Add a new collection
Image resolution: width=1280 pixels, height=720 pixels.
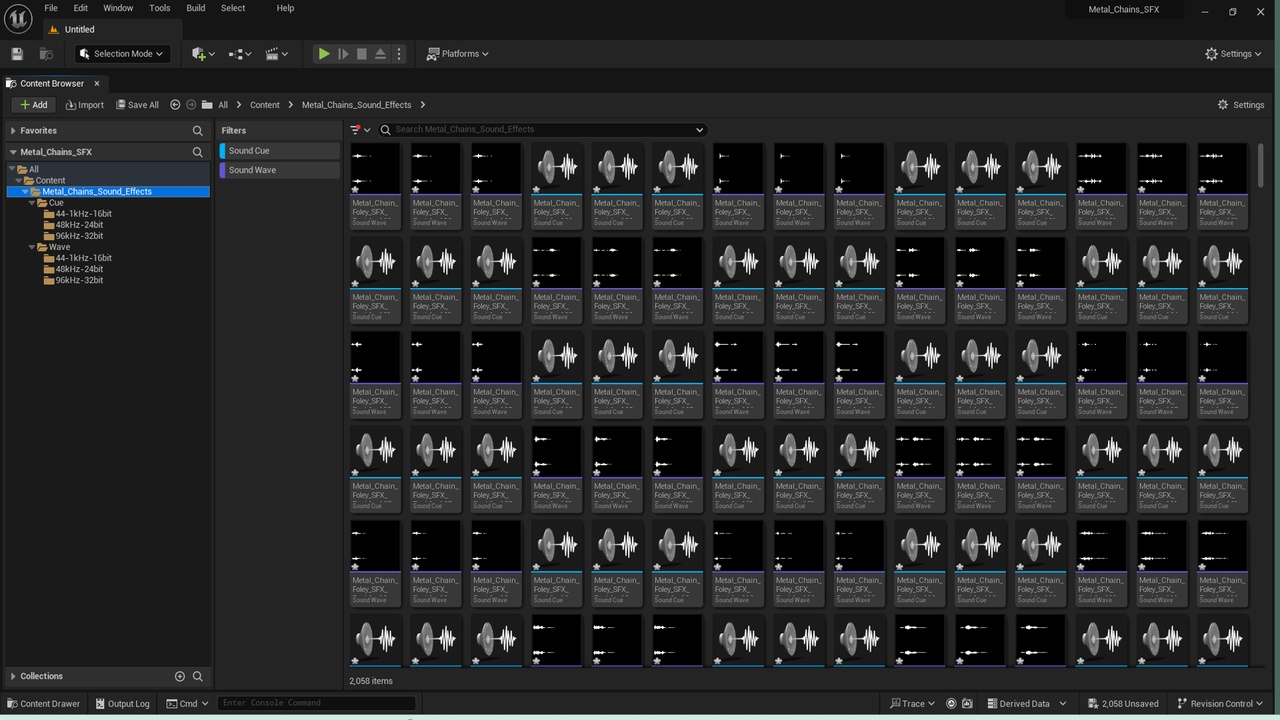(x=180, y=676)
